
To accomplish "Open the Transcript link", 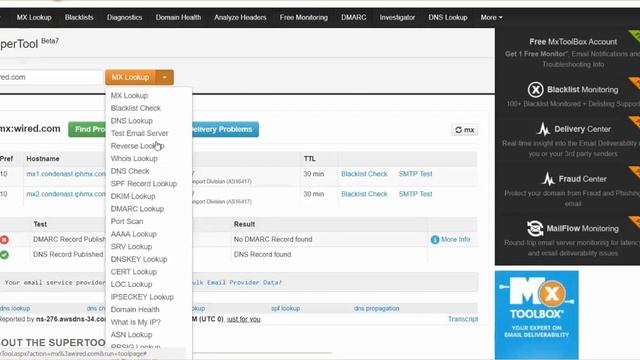I will tap(463, 319).
